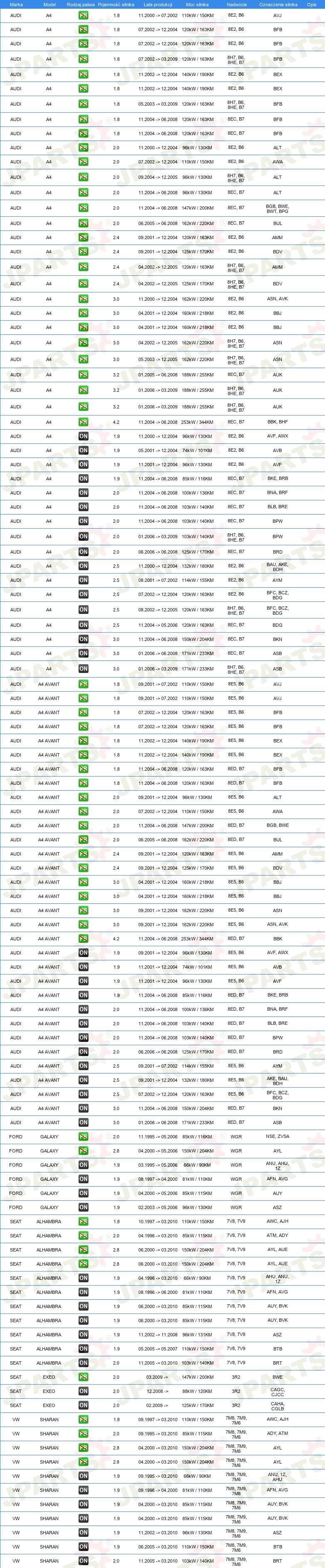Click petrol icon in A4 Avant BDV row
The width and height of the screenshot is (325, 1568).
pos(84,868)
